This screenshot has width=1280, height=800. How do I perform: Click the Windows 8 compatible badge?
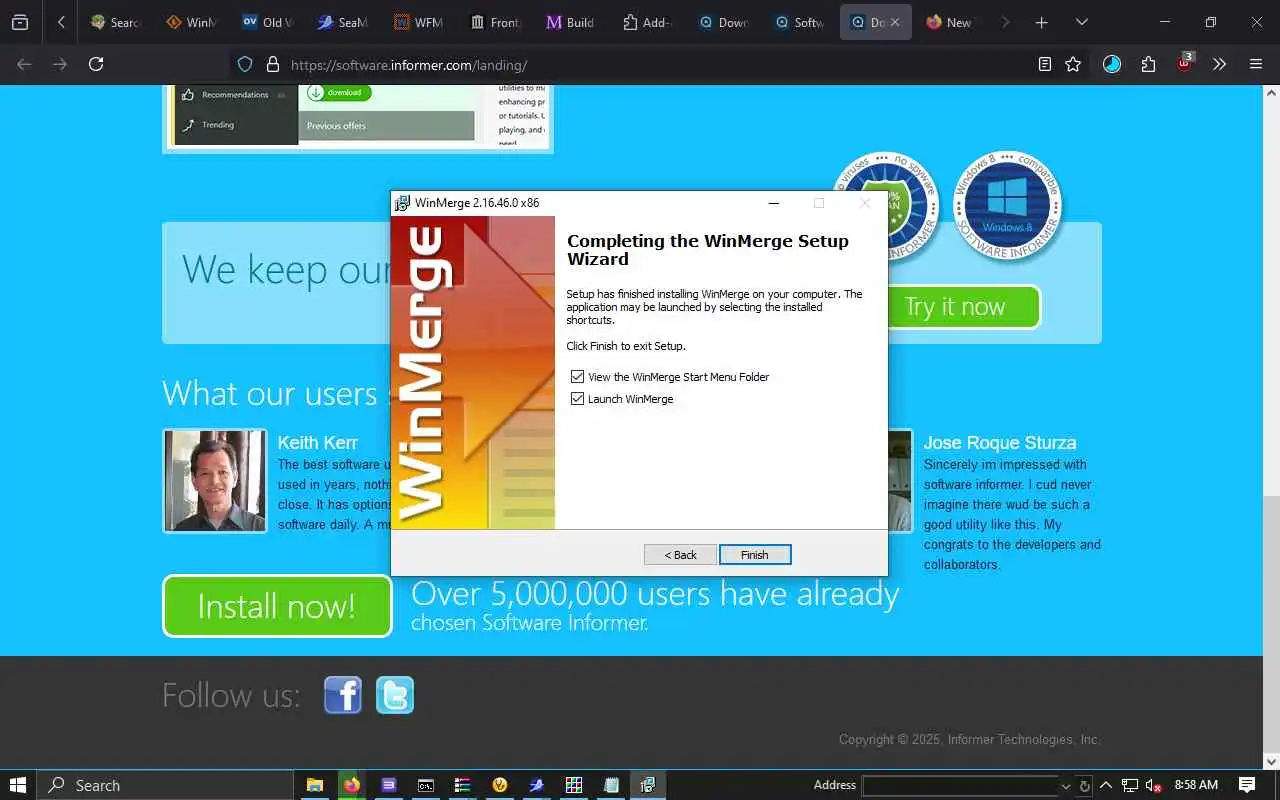coord(1005,207)
